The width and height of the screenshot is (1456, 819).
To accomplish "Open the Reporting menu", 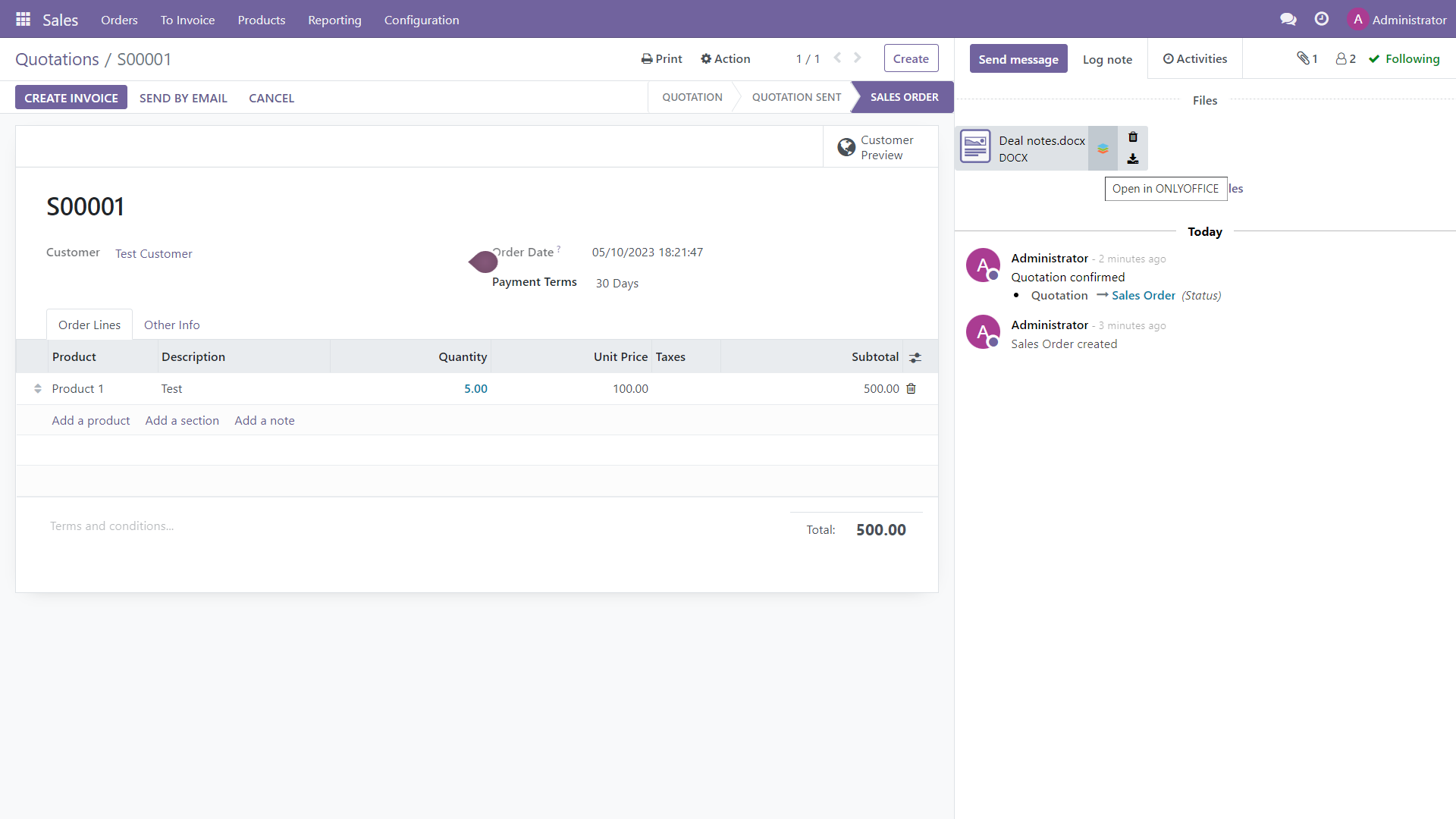I will pos(334,20).
